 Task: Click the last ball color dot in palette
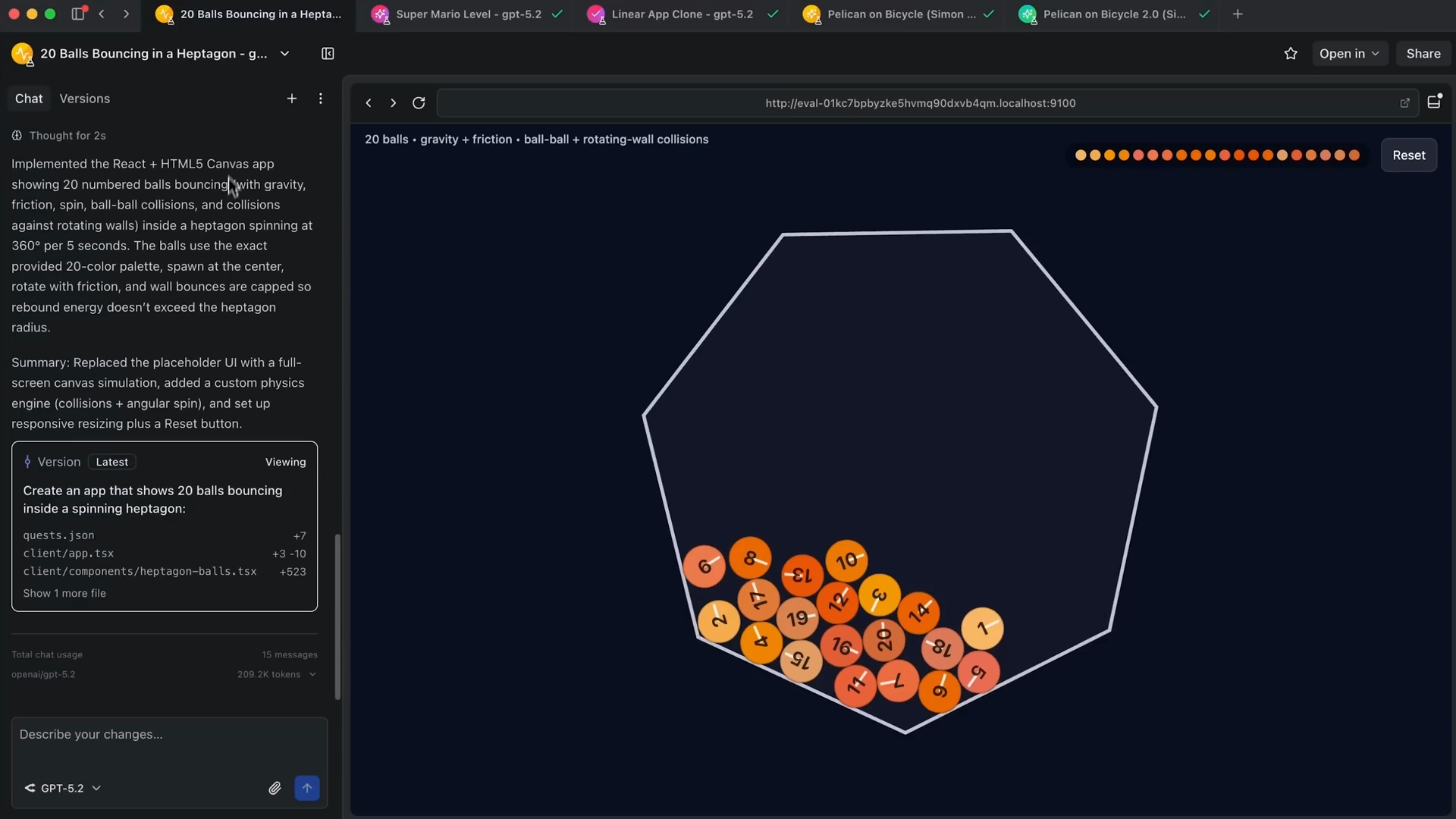[1354, 155]
